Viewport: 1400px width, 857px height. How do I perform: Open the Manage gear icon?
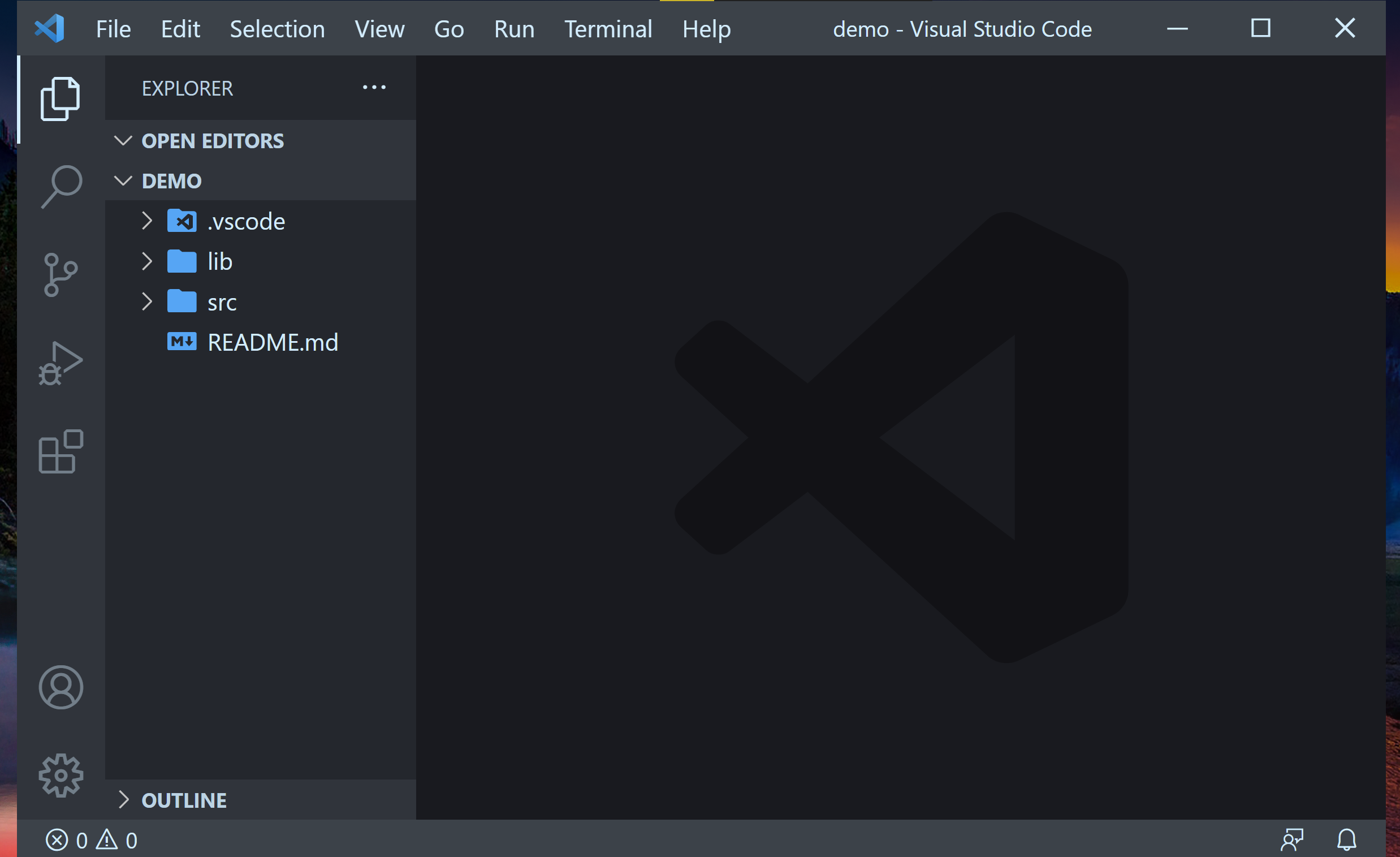point(61,775)
